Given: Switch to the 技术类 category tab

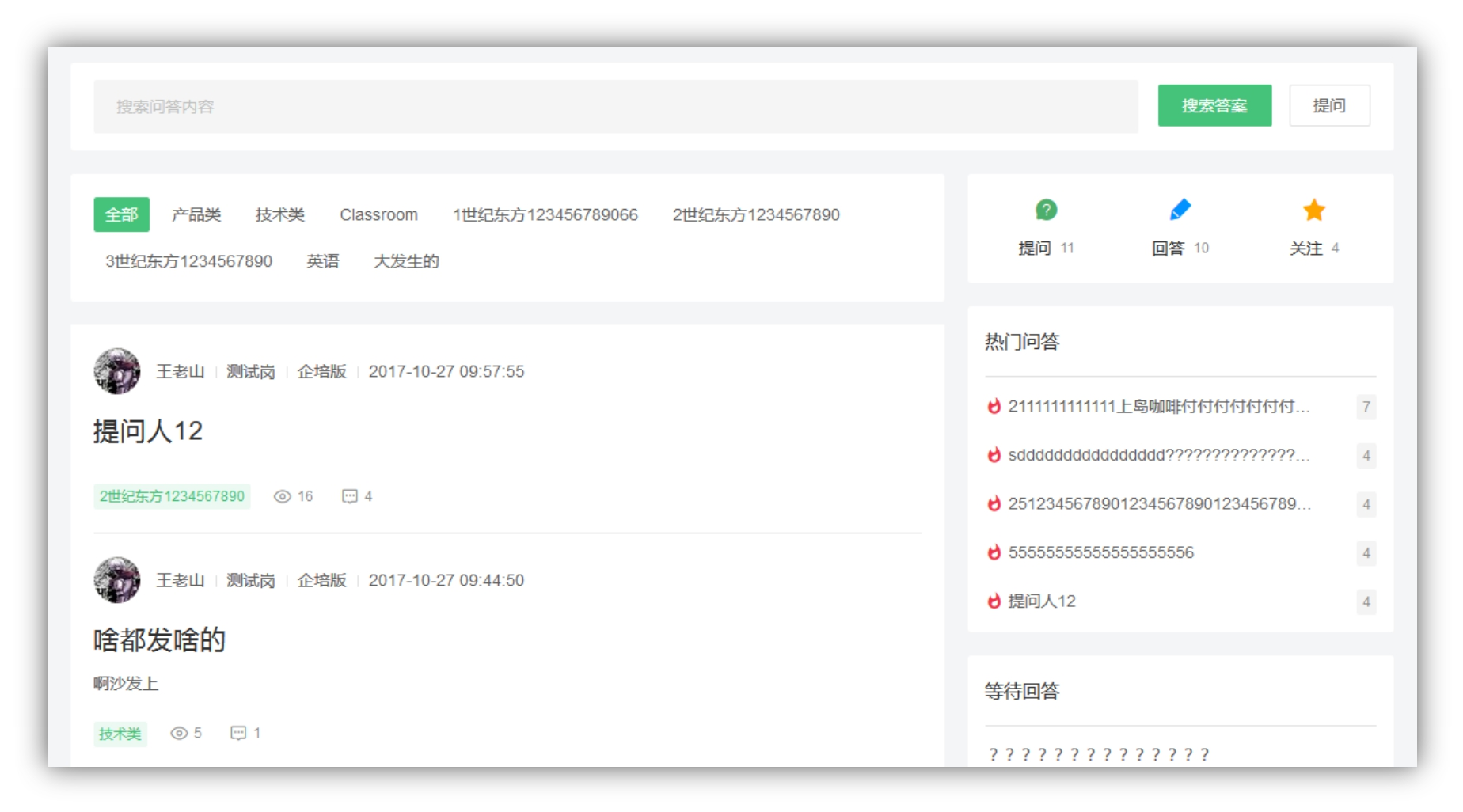Looking at the screenshot, I should click(x=281, y=214).
